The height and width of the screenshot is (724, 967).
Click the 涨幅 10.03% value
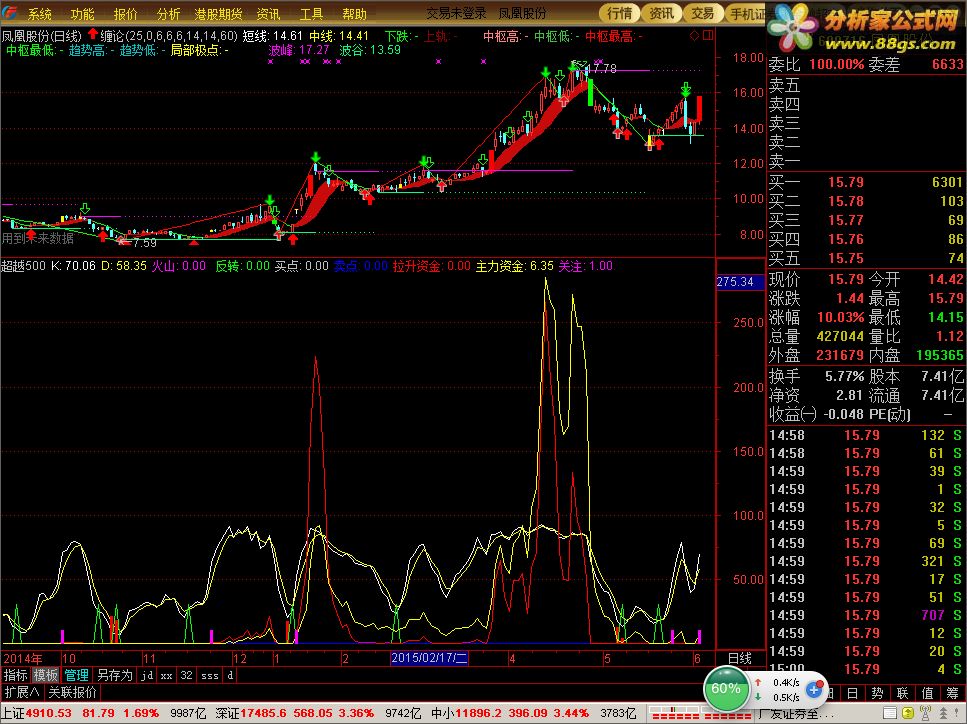click(x=841, y=318)
